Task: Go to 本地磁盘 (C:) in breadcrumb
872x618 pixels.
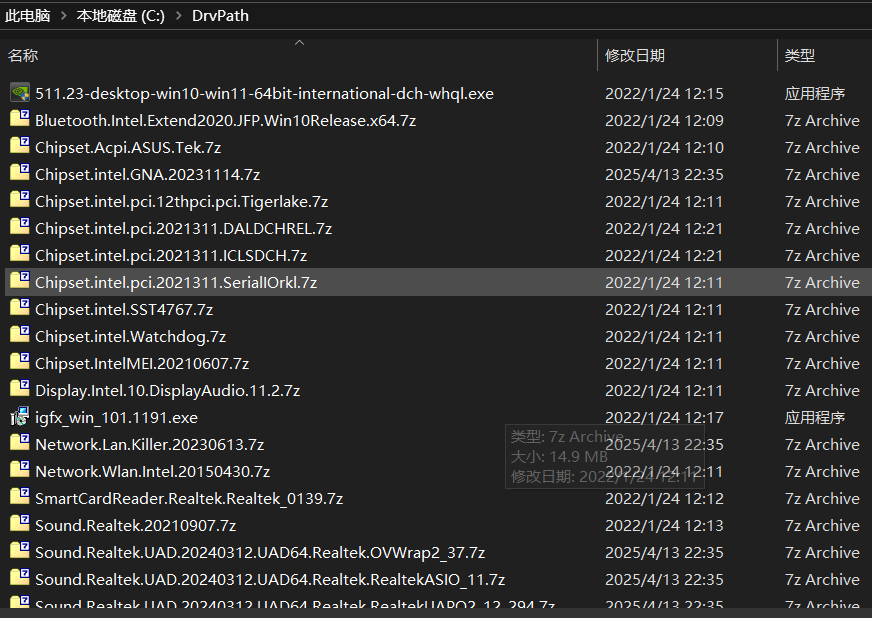Action: tap(120, 16)
